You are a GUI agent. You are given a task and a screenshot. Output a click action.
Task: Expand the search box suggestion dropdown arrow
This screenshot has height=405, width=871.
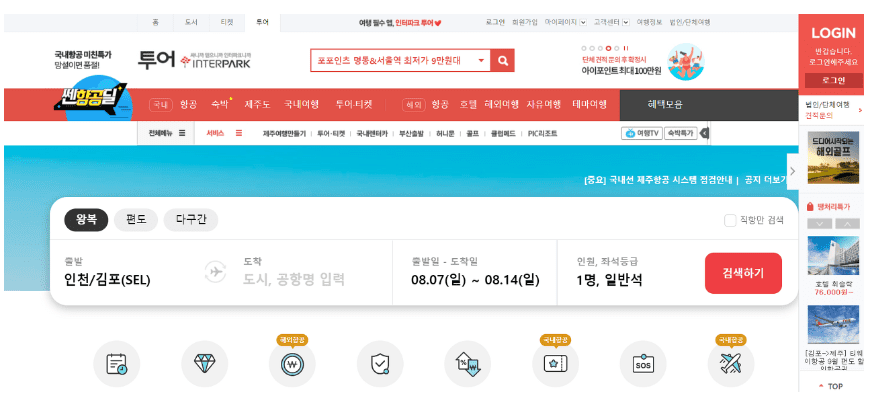(481, 61)
